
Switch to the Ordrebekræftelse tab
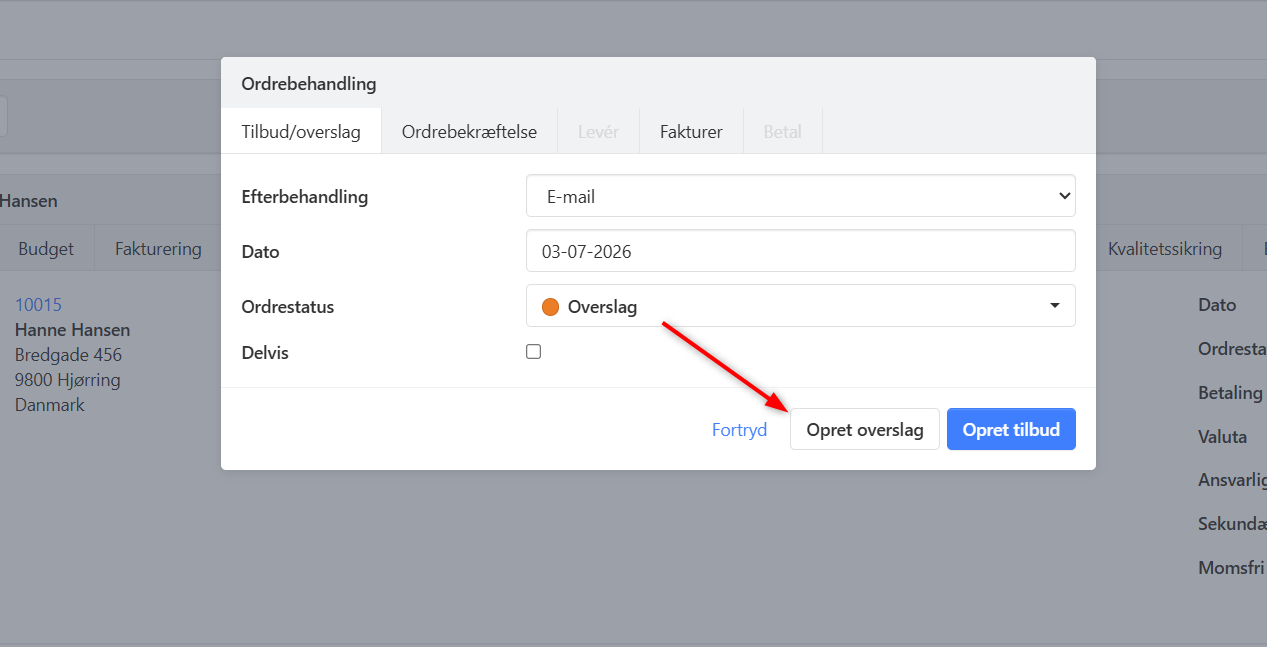pyautogui.click(x=469, y=131)
